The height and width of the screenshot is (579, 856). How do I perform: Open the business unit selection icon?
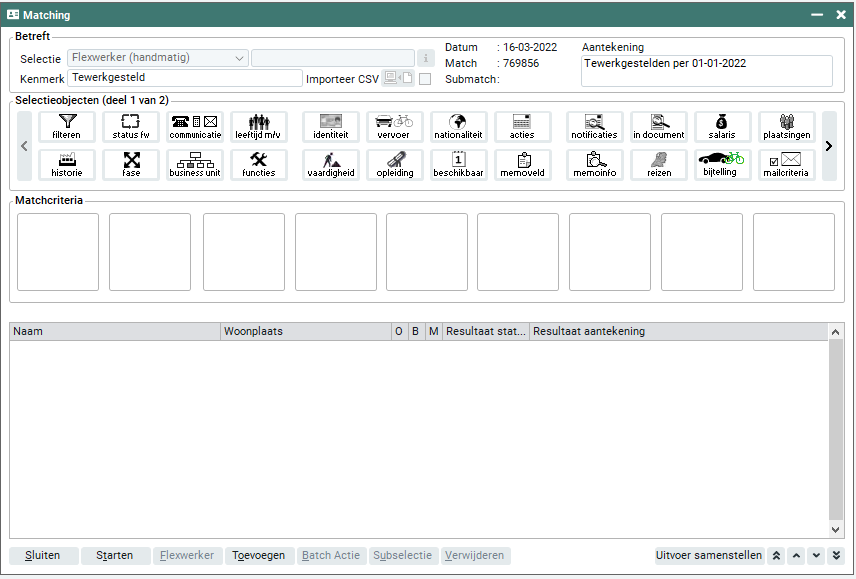(x=195, y=165)
